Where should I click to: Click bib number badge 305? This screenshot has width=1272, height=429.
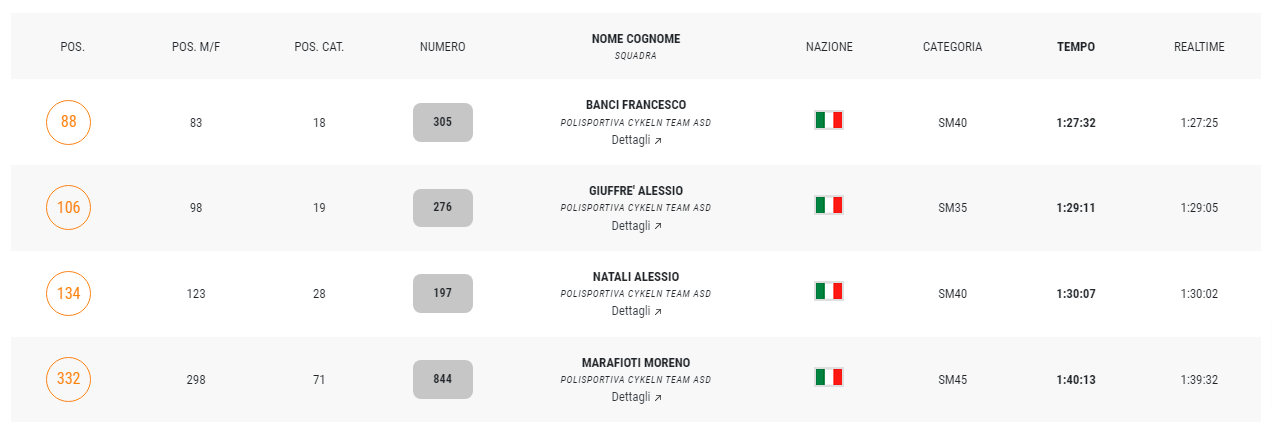(443, 122)
